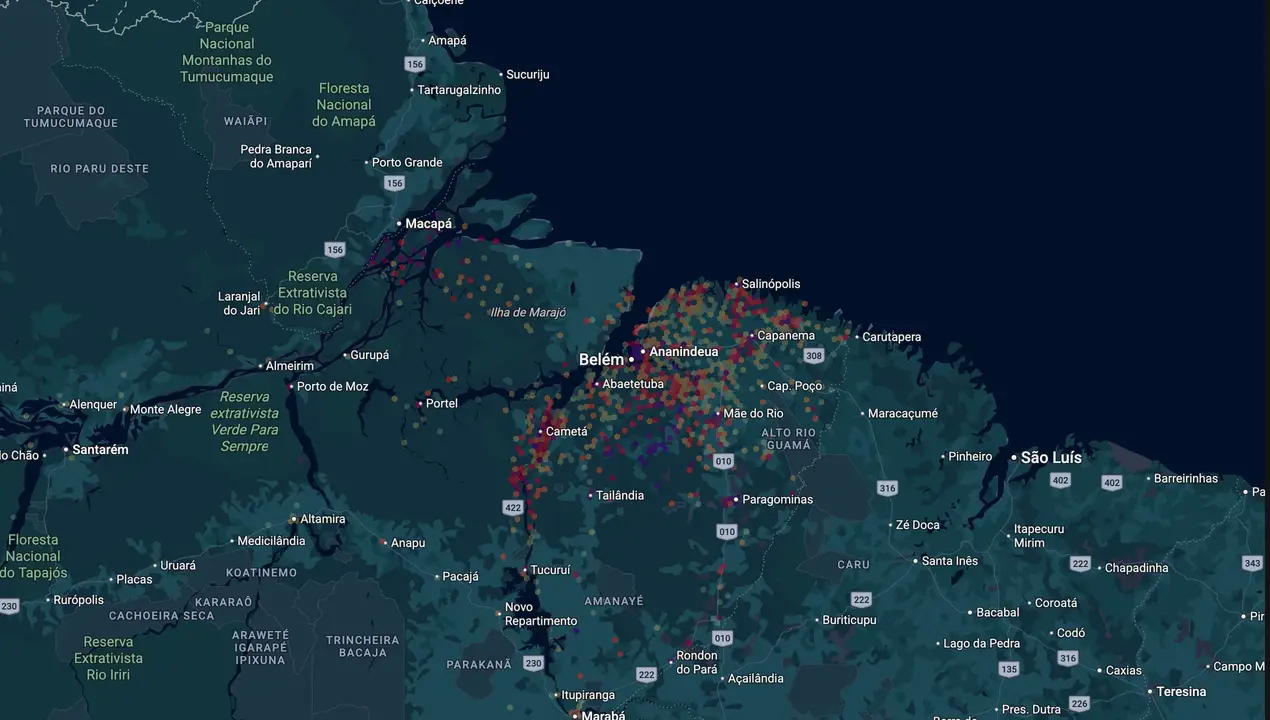Click the Alenquer town label

pos(93,405)
